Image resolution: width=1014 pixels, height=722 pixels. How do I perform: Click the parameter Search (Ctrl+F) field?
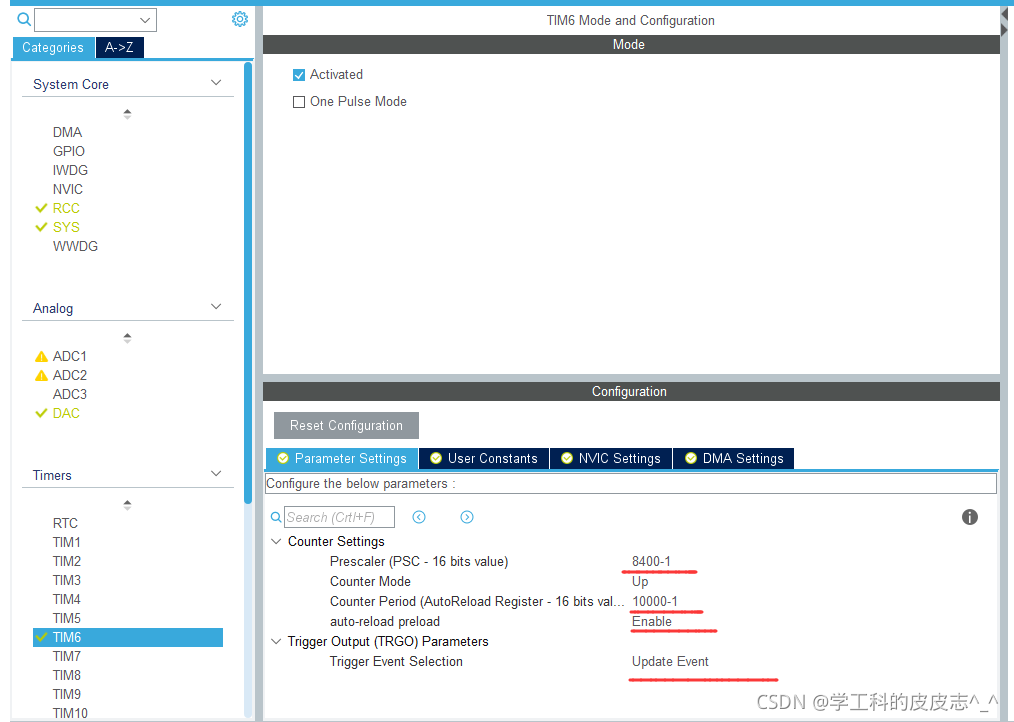[339, 518]
